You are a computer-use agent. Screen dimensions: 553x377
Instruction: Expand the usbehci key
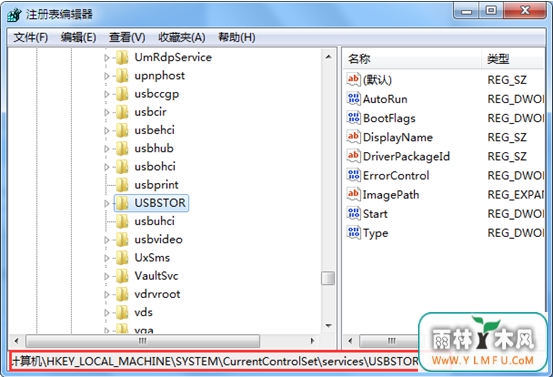click(107, 130)
